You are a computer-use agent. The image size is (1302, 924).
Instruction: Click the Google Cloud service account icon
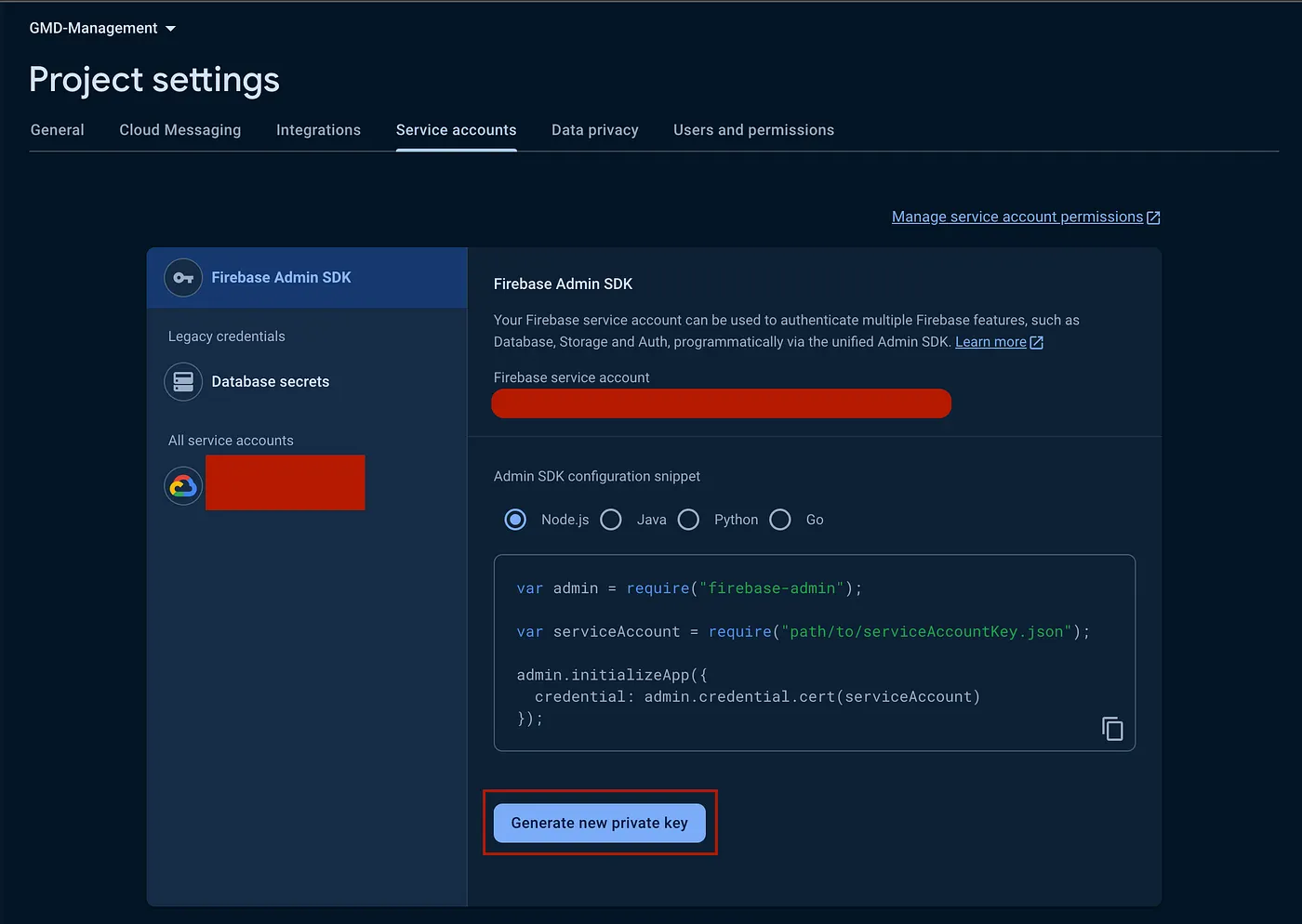[183, 486]
